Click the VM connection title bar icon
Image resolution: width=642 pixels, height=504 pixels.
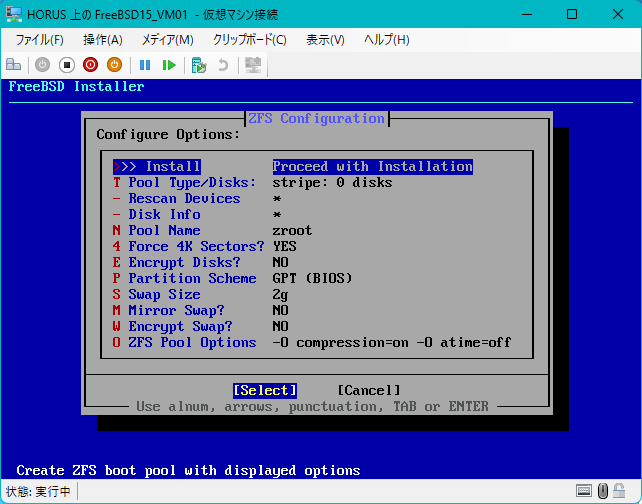click(14, 15)
